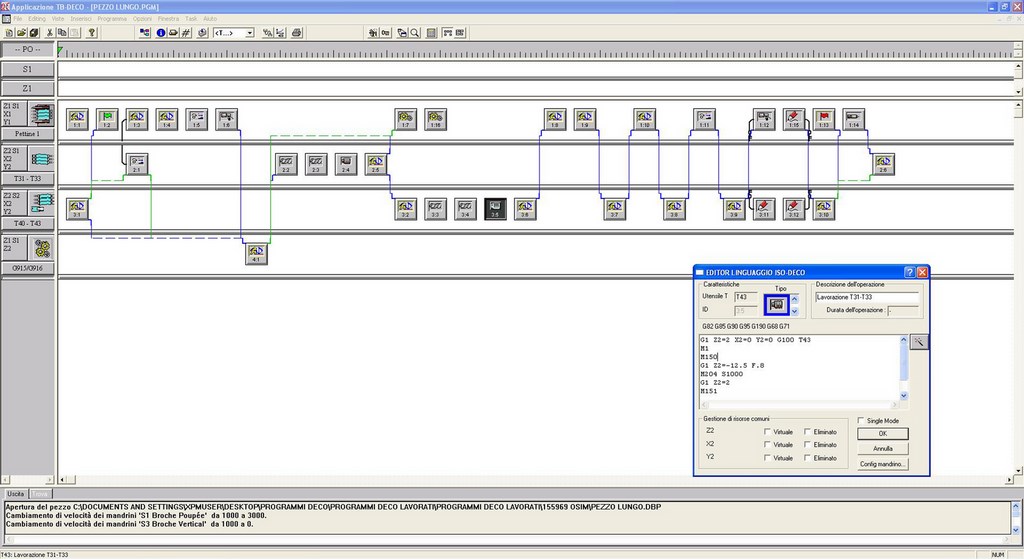Click the magnifier zoom icon in toolbar

pyautogui.click(x=414, y=32)
